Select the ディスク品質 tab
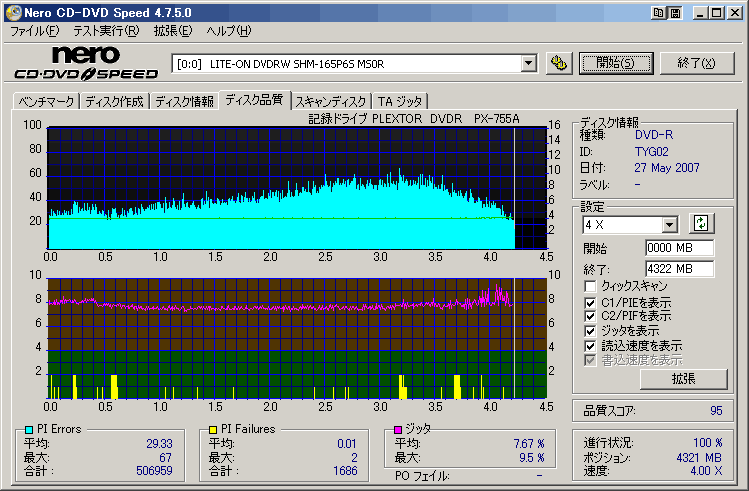Screen dimensions: 749x491 coord(254,100)
